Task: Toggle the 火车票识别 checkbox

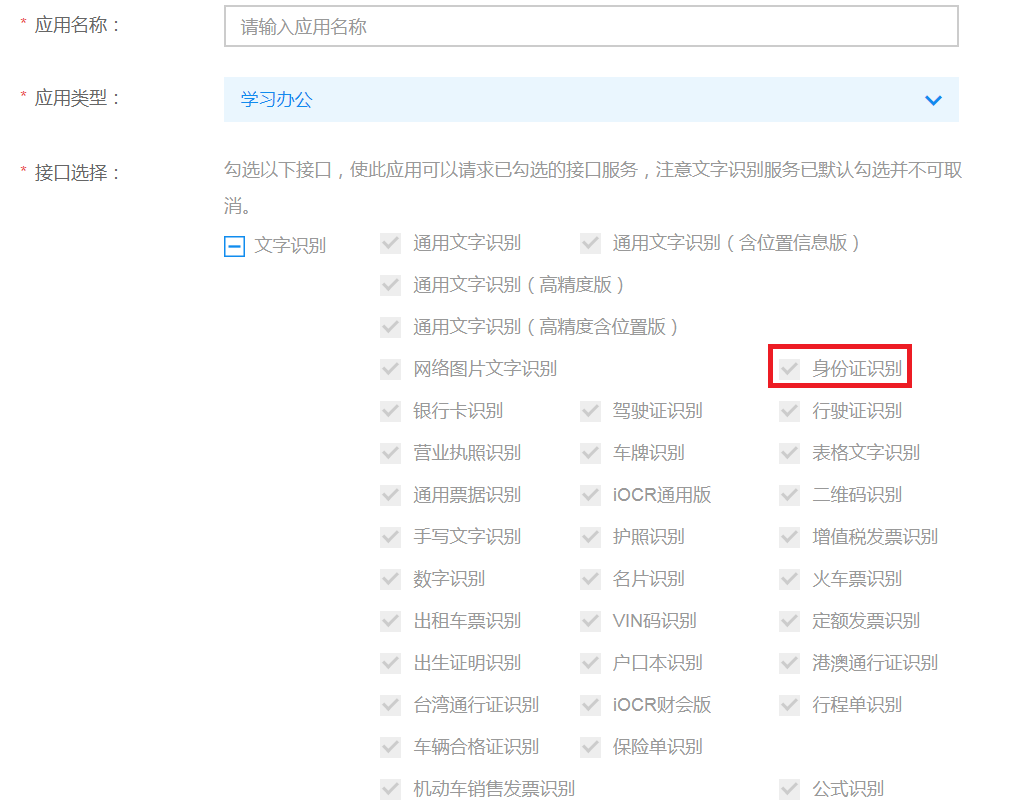Action: click(x=790, y=579)
